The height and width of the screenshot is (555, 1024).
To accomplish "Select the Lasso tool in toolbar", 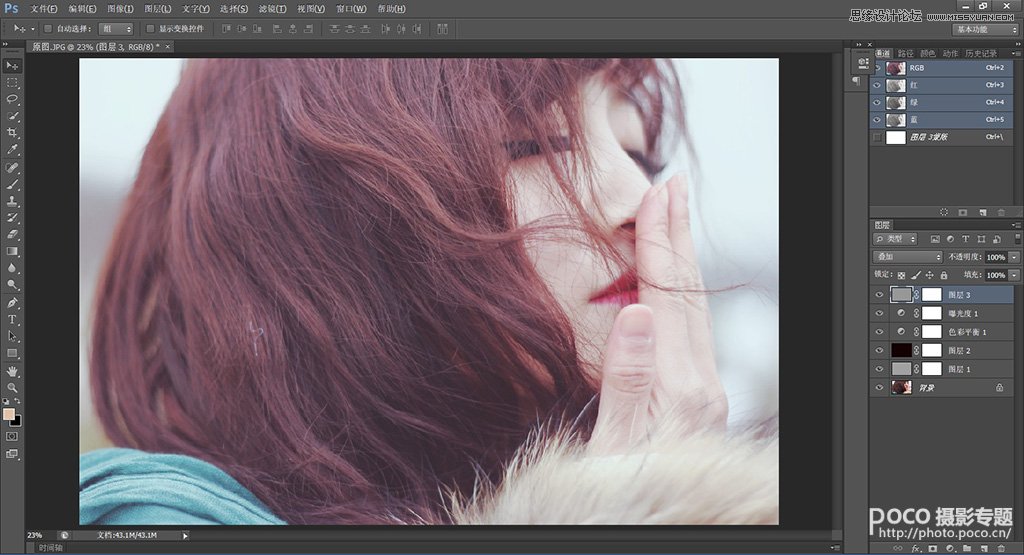I will (x=13, y=99).
